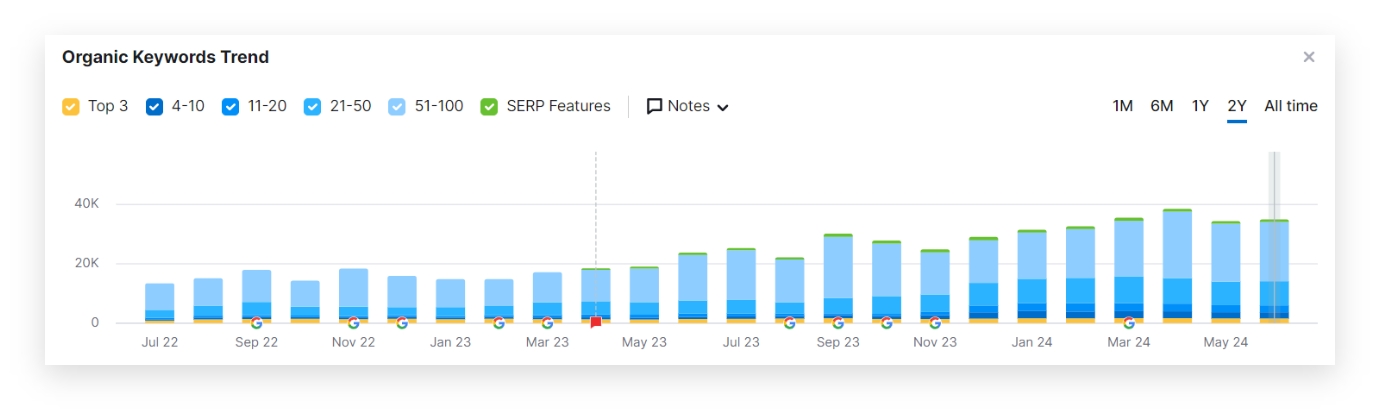
Task: Uncheck the 4-10 positions checkbox
Action: pos(154,106)
